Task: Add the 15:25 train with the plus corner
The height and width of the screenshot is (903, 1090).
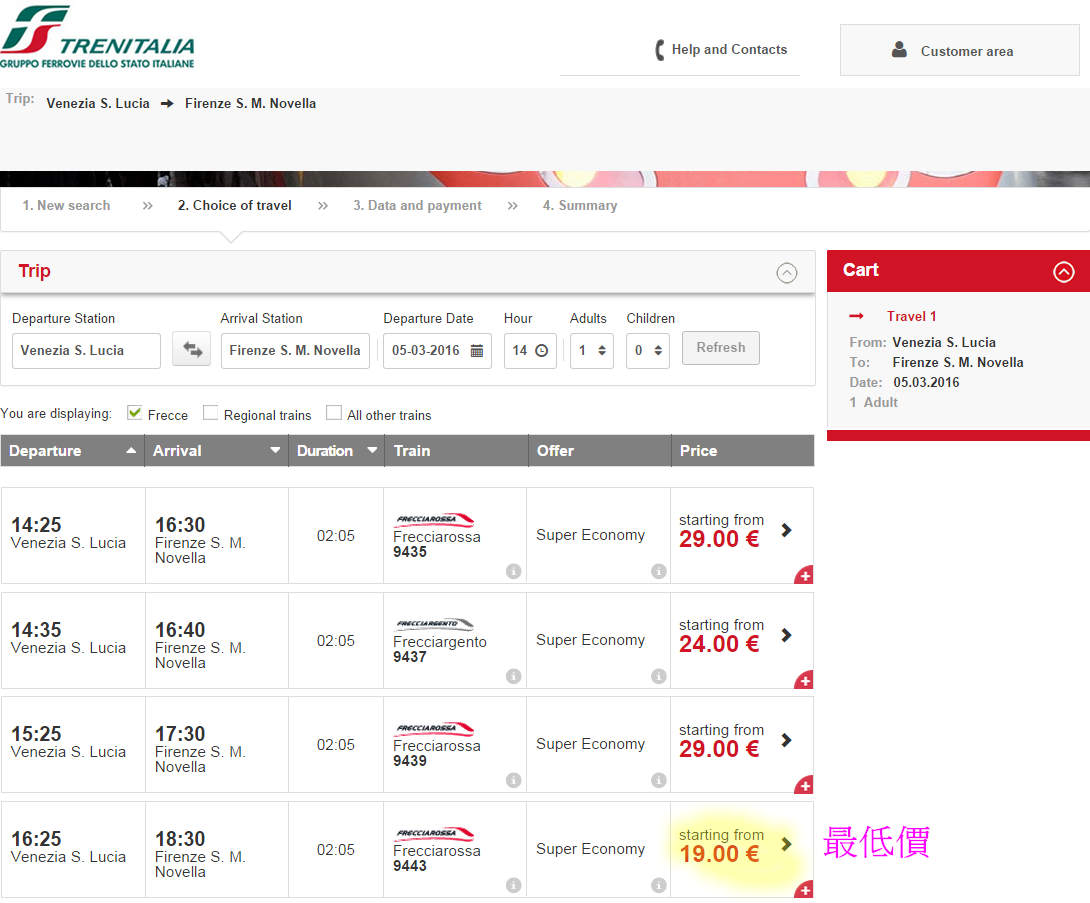Action: pyautogui.click(x=805, y=786)
